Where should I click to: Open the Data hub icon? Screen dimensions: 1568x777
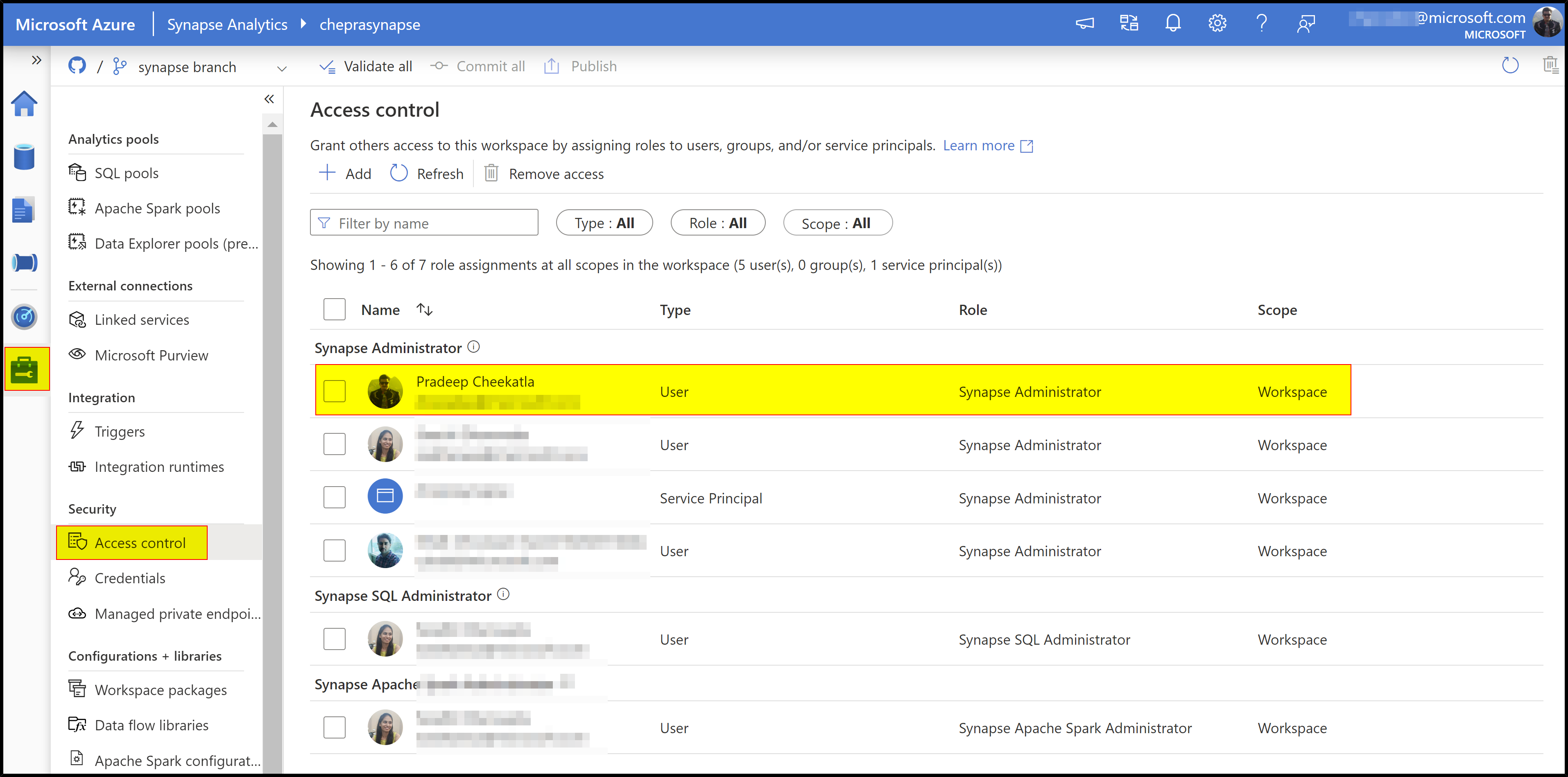tap(24, 156)
